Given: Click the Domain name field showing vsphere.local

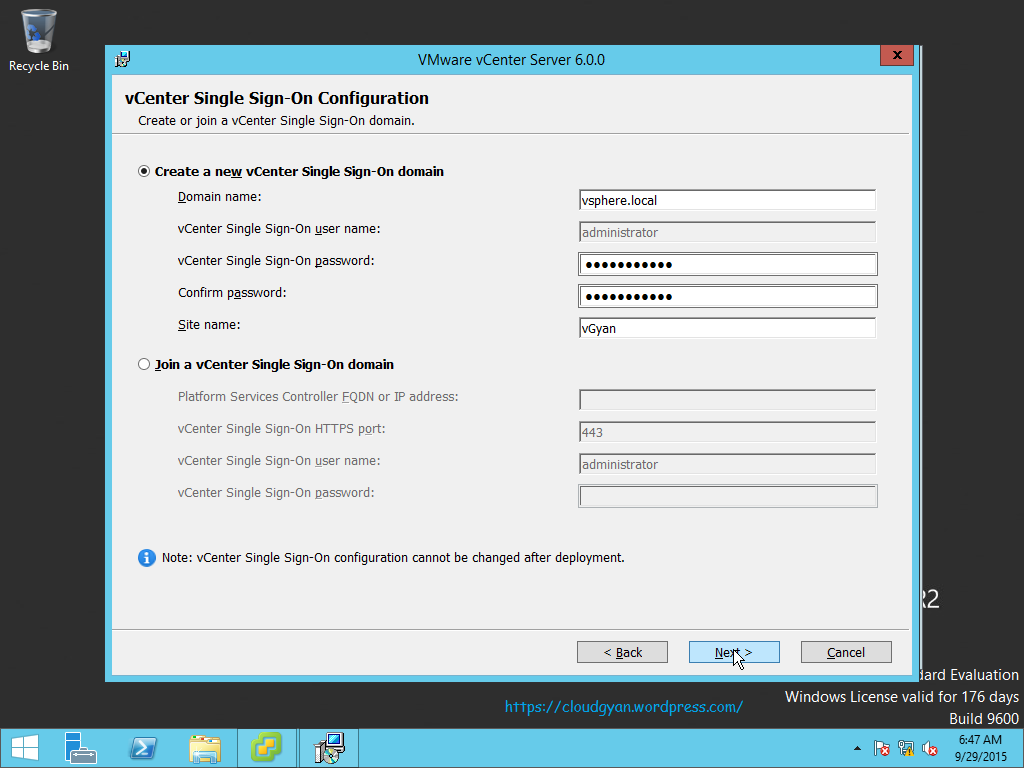Looking at the screenshot, I should click(x=727, y=200).
